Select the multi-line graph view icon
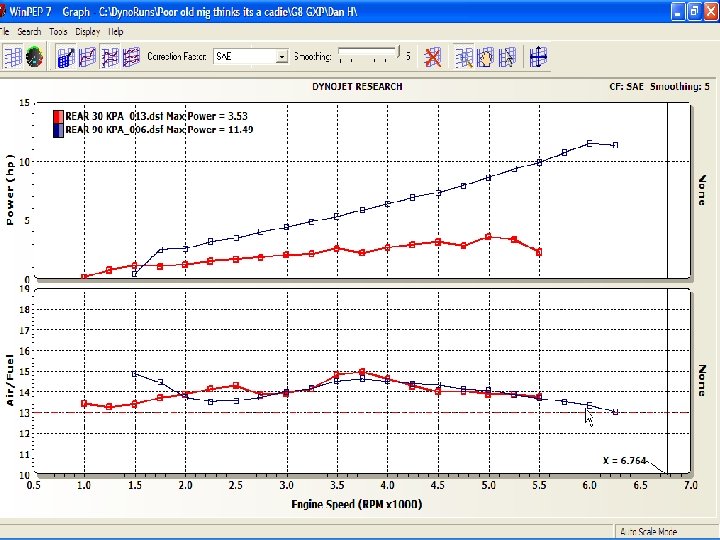720x540 pixels. 110,57
